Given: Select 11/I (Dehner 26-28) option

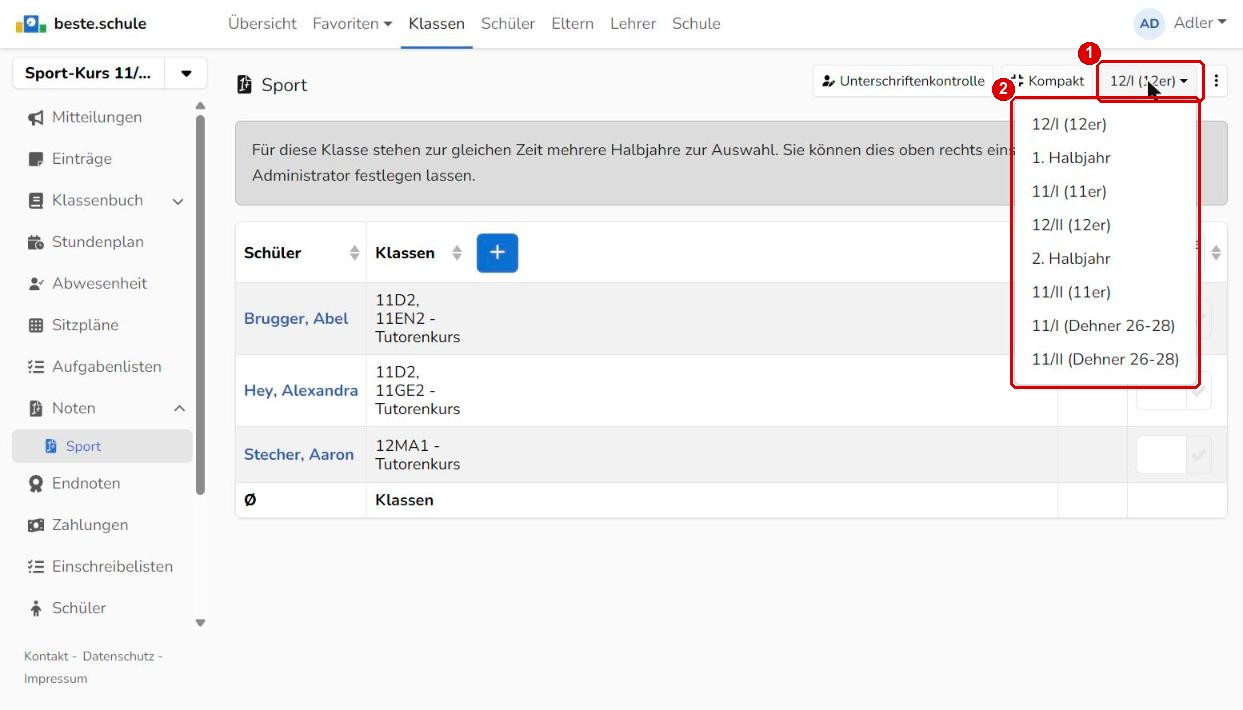Looking at the screenshot, I should coord(1105,326).
